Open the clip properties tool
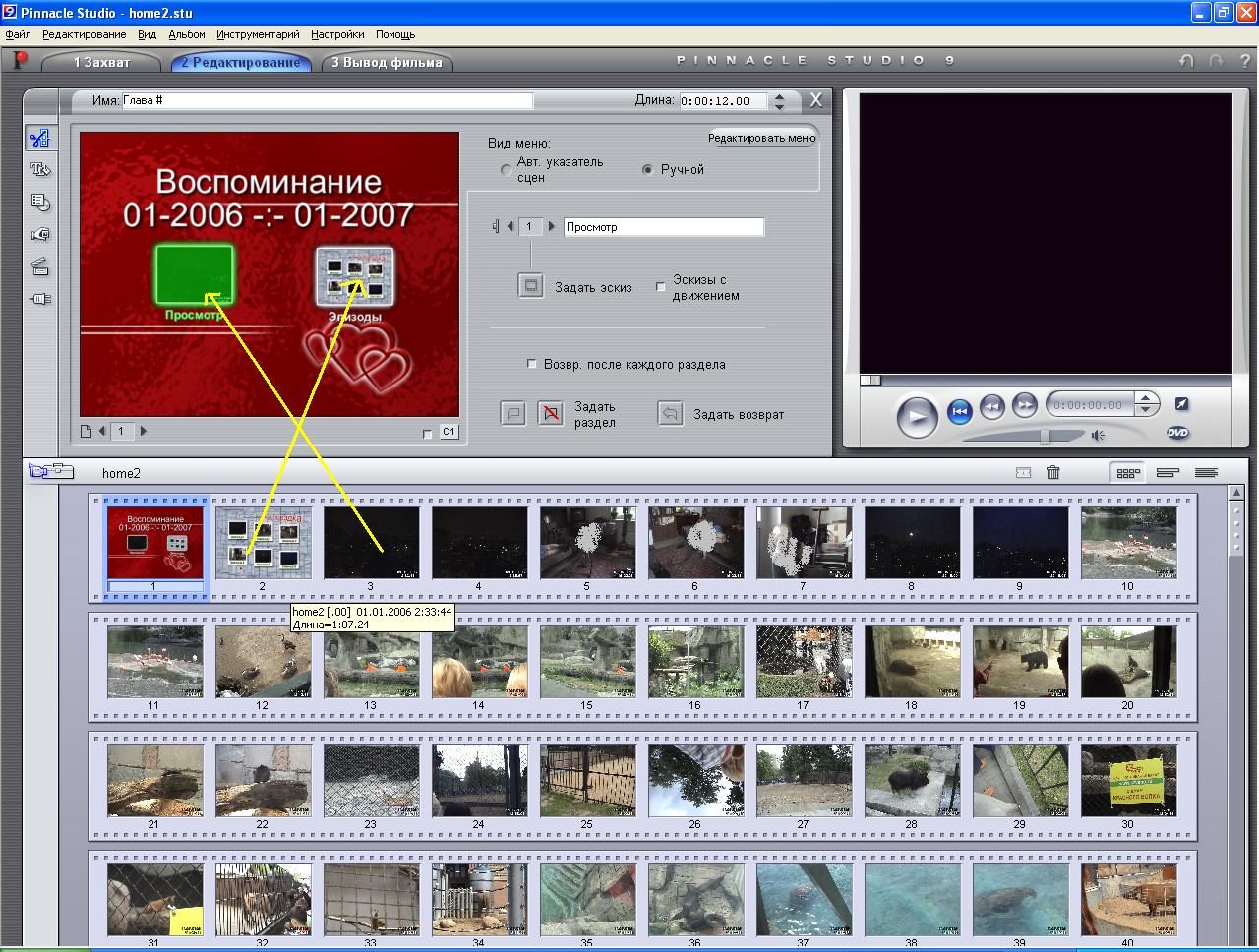The width and height of the screenshot is (1259, 952). pos(39,138)
